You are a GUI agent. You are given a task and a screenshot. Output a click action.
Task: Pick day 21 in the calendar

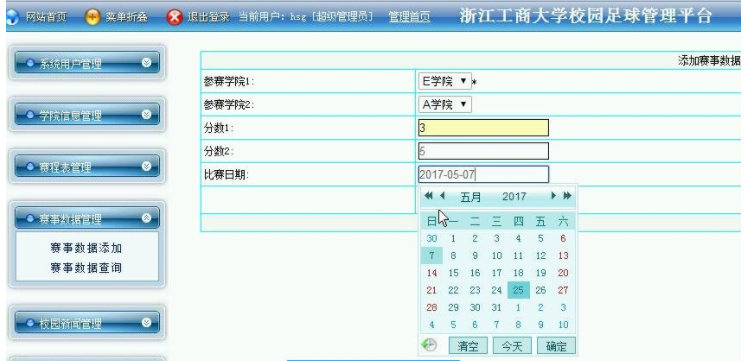coord(432,290)
